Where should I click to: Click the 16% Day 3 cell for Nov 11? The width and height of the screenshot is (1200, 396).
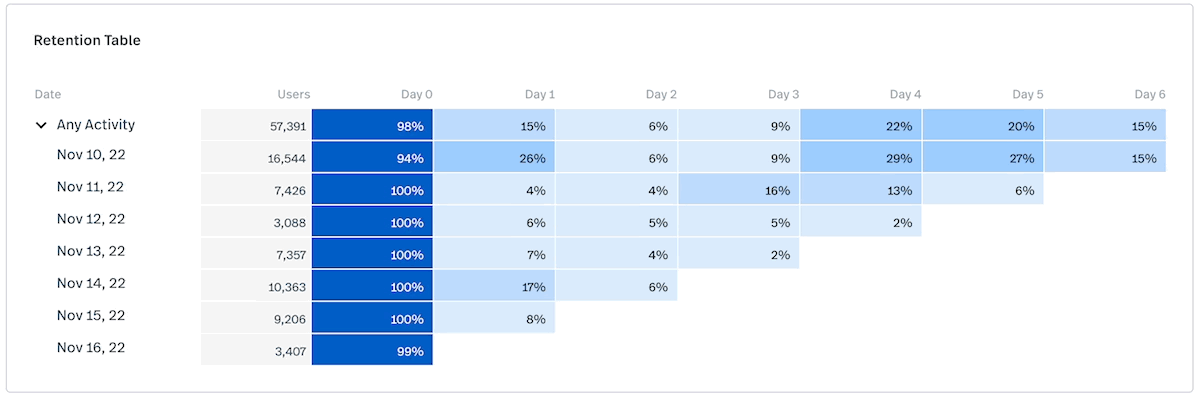(739, 190)
